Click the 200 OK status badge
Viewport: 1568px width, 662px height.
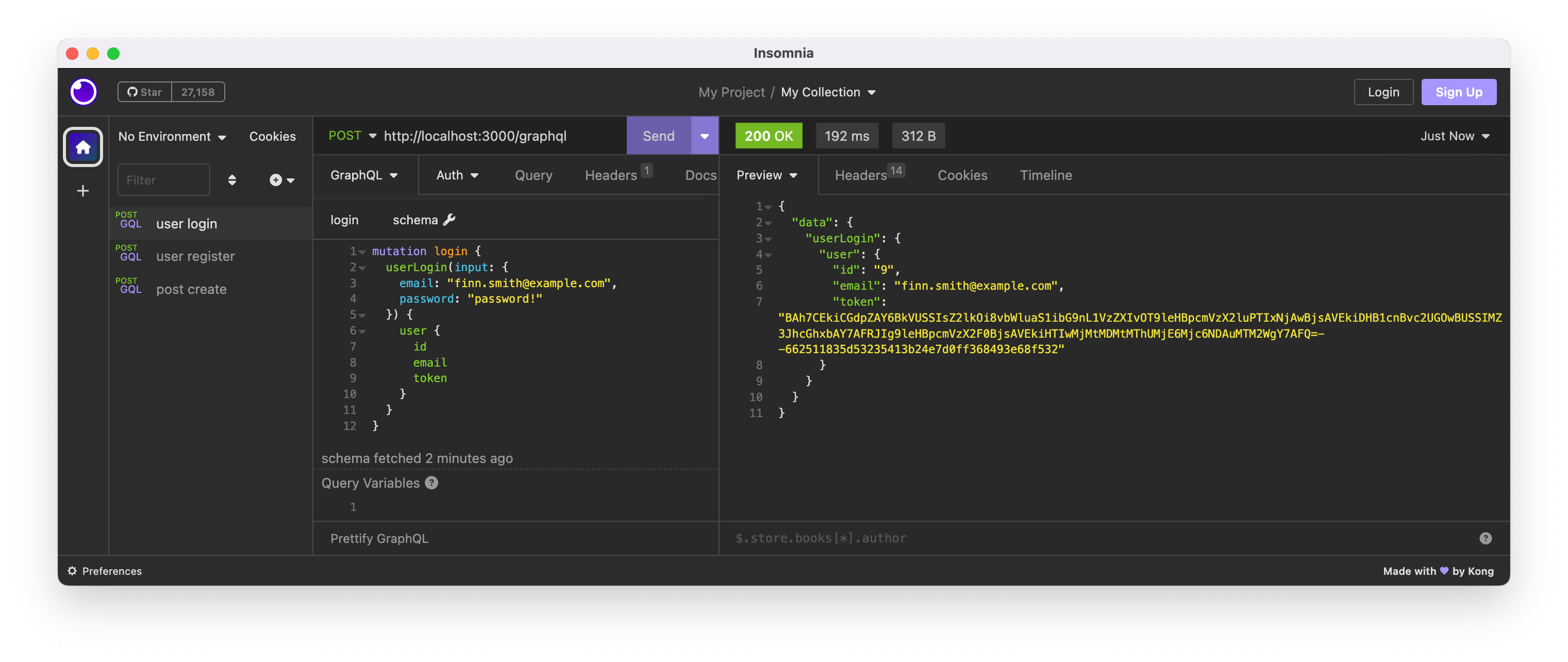(x=769, y=136)
